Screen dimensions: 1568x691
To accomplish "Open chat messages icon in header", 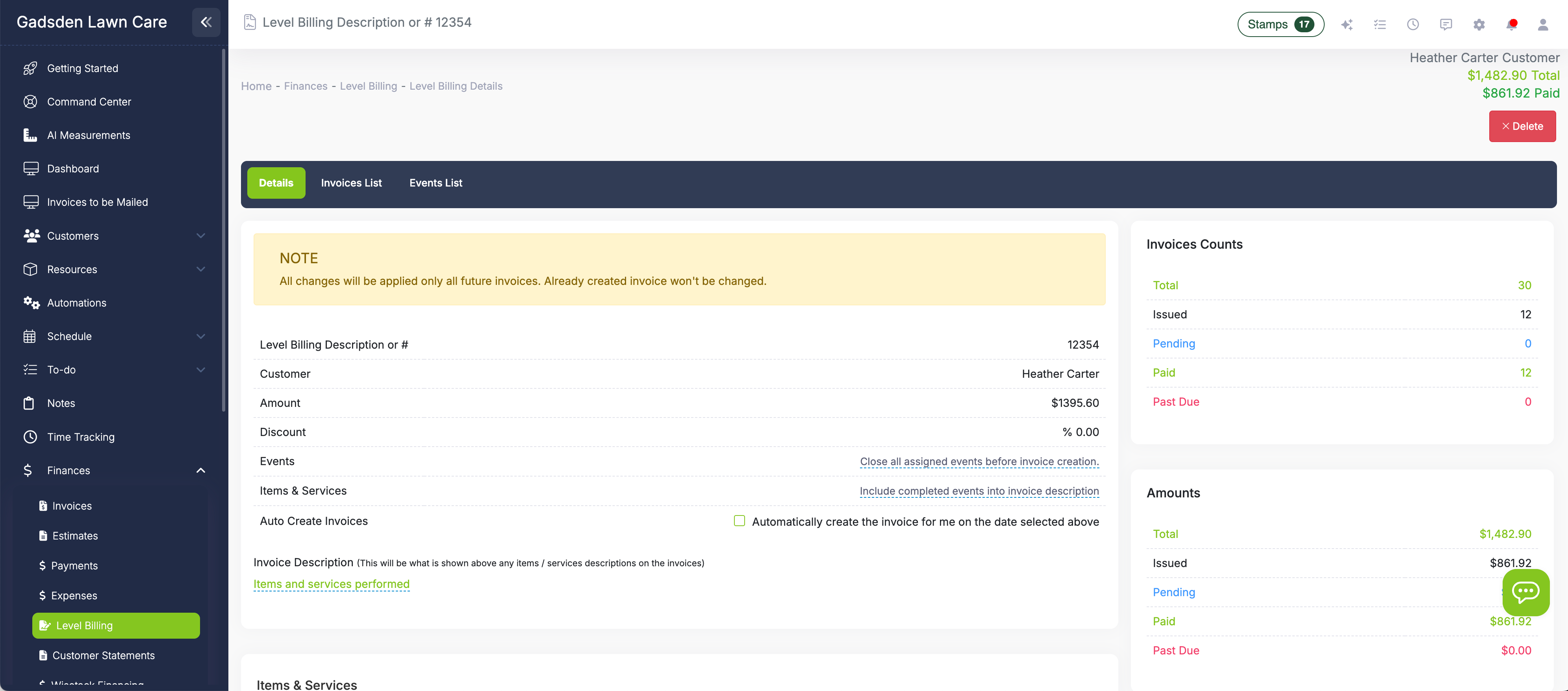I will pos(1446,24).
